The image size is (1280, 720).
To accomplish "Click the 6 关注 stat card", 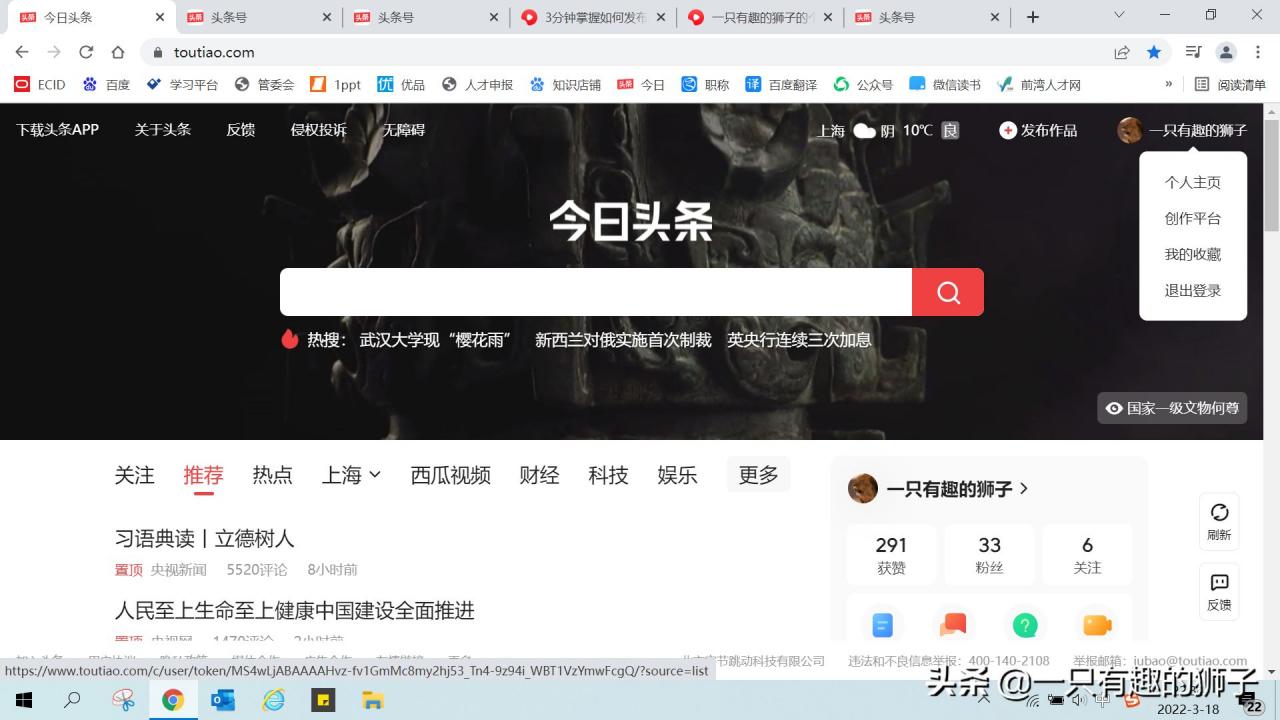I will click(1087, 555).
